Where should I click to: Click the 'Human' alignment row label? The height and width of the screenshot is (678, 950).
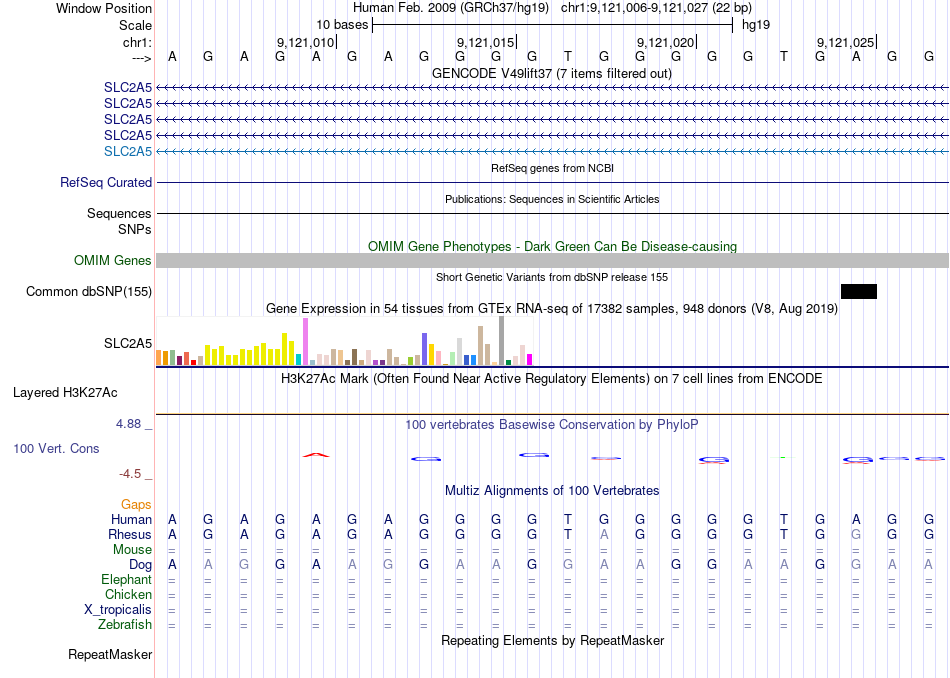tap(131, 519)
